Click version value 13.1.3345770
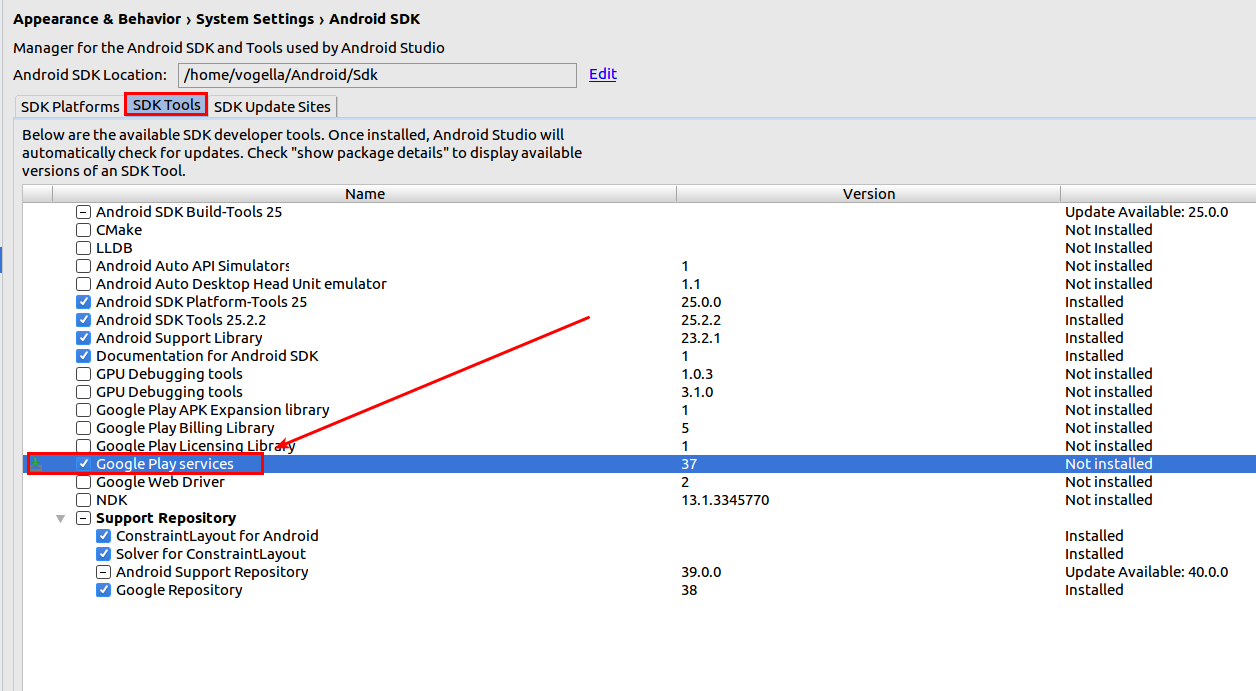Image resolution: width=1256 pixels, height=691 pixels. pyautogui.click(x=725, y=500)
